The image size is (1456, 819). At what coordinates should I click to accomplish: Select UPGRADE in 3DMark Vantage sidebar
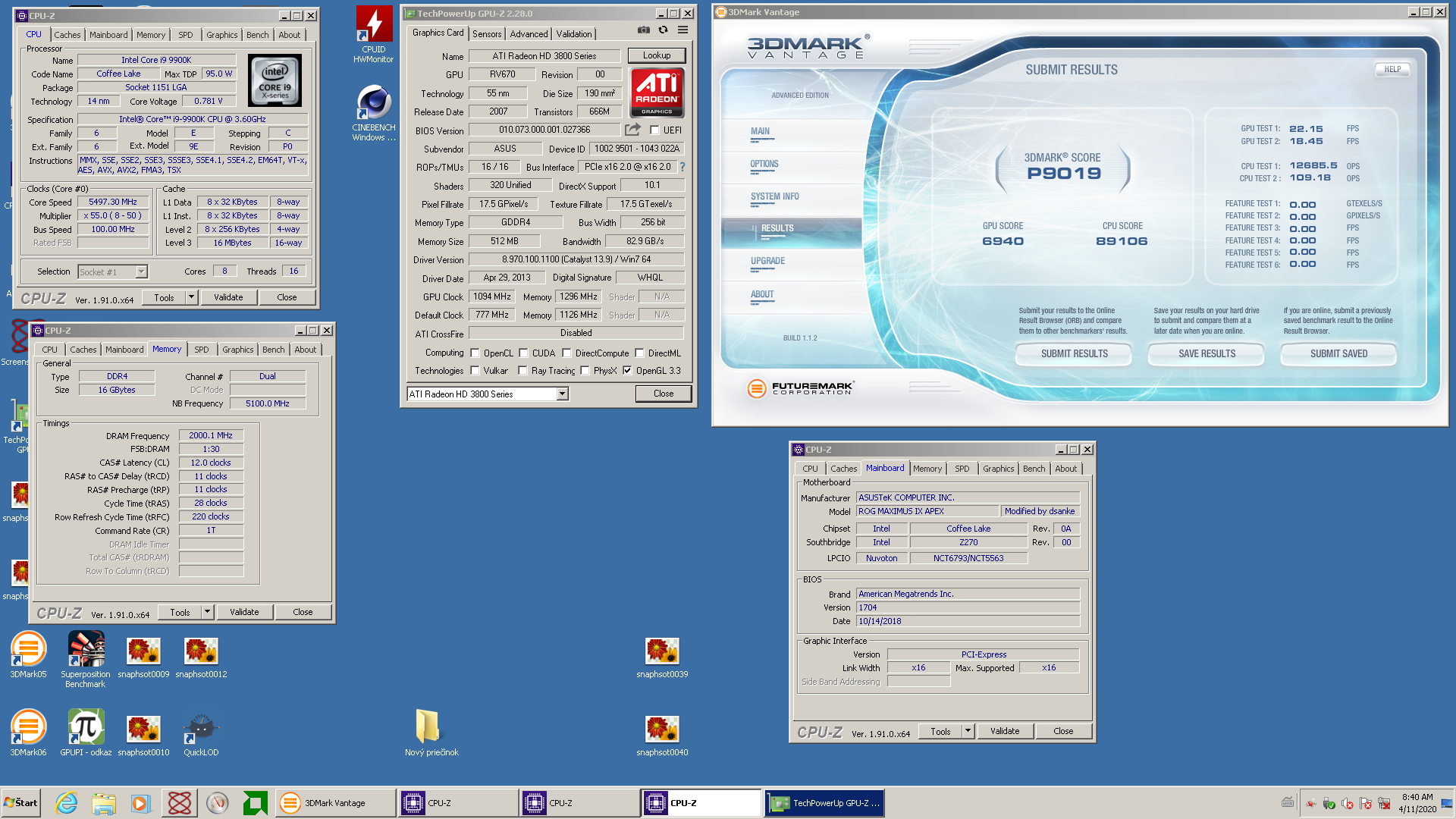(767, 261)
